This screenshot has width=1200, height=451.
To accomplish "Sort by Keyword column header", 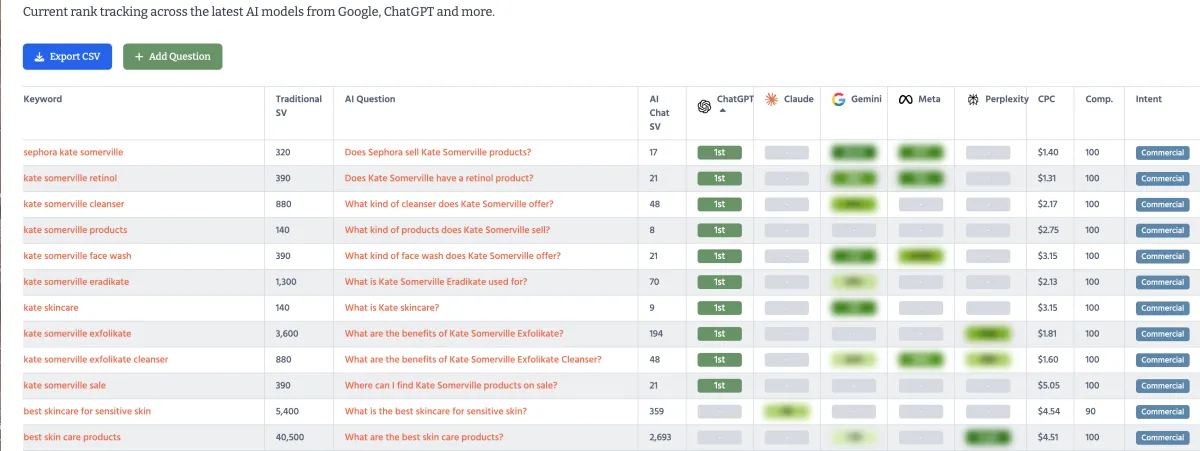I will (x=43, y=99).
